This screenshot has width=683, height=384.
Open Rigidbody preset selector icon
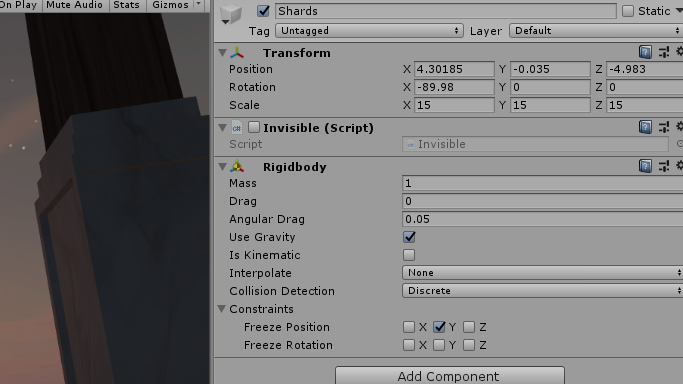point(664,166)
